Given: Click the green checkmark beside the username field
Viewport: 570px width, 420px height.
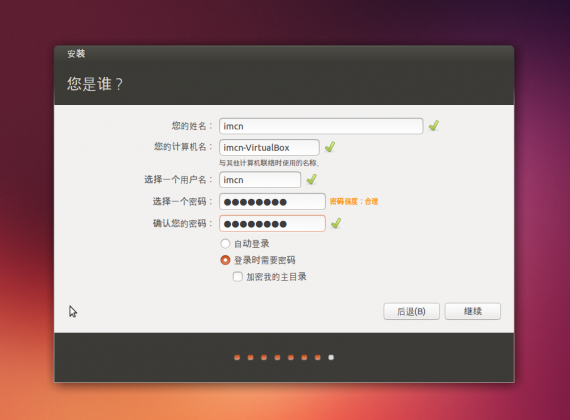Looking at the screenshot, I should click(x=312, y=179).
